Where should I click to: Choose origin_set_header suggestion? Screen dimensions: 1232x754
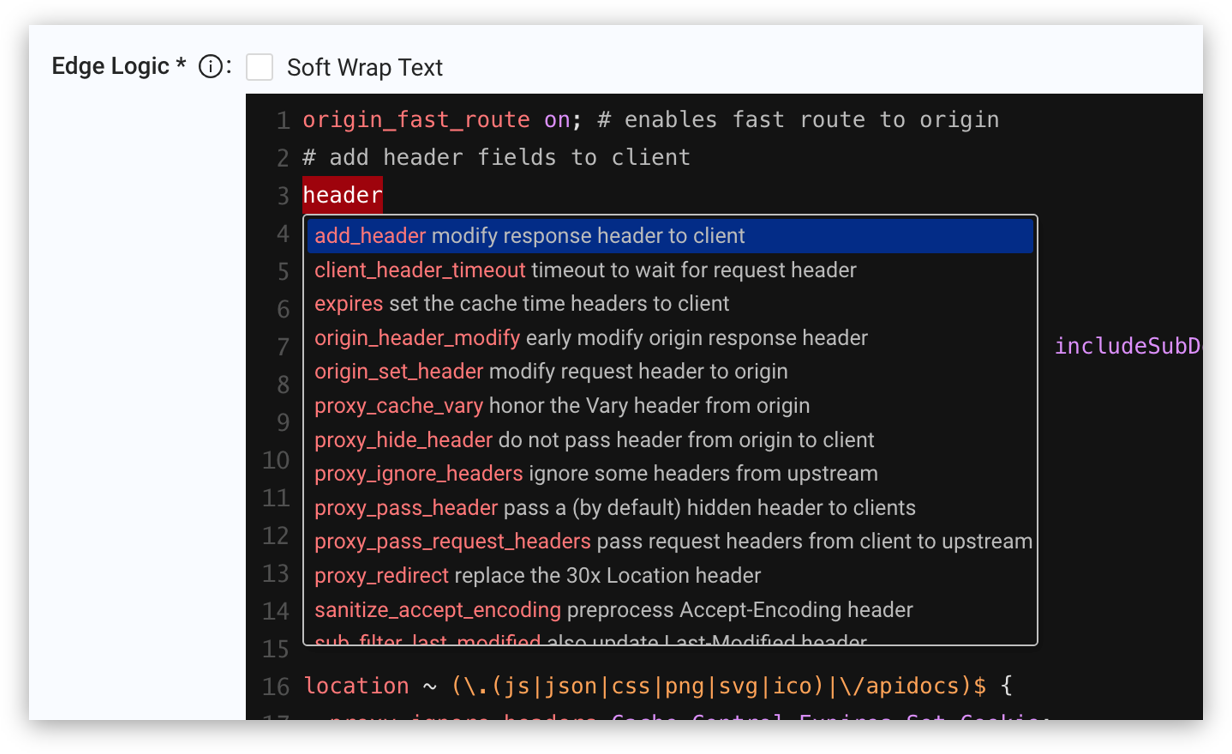(x=670, y=372)
